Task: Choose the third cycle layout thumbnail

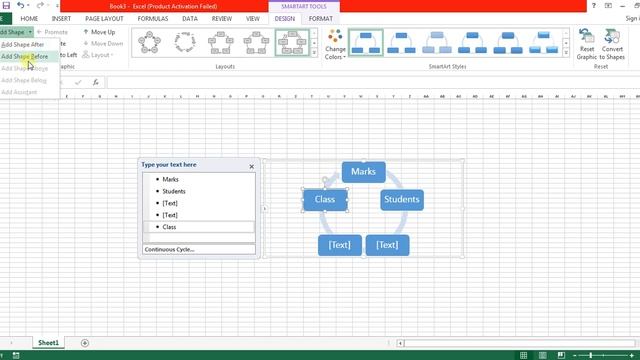Action: (x=221, y=42)
